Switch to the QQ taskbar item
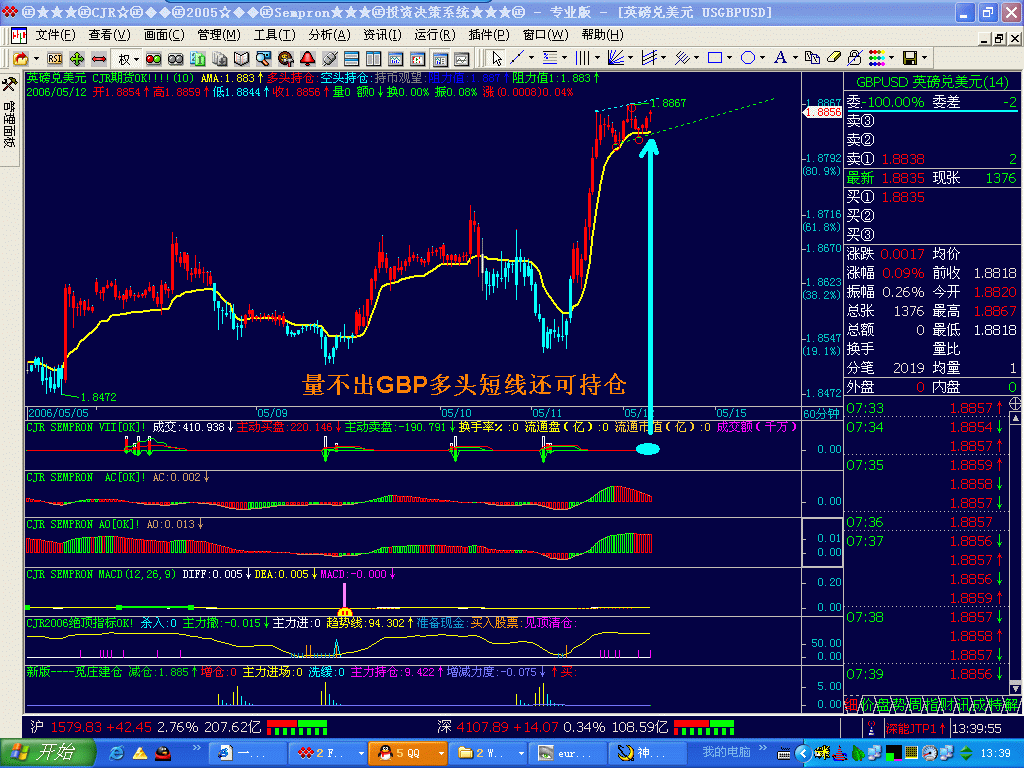 407,753
